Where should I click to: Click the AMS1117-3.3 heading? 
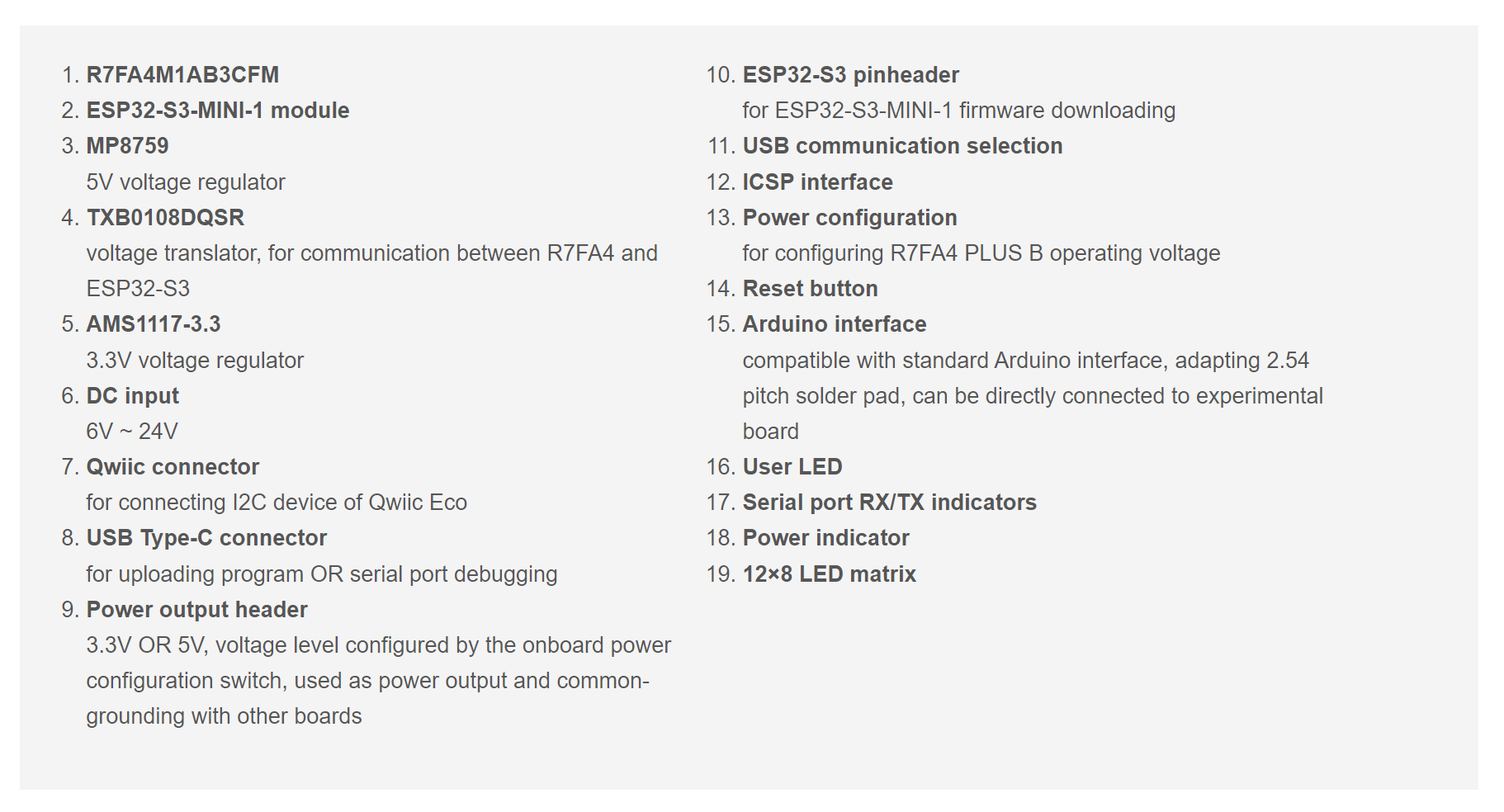[154, 324]
